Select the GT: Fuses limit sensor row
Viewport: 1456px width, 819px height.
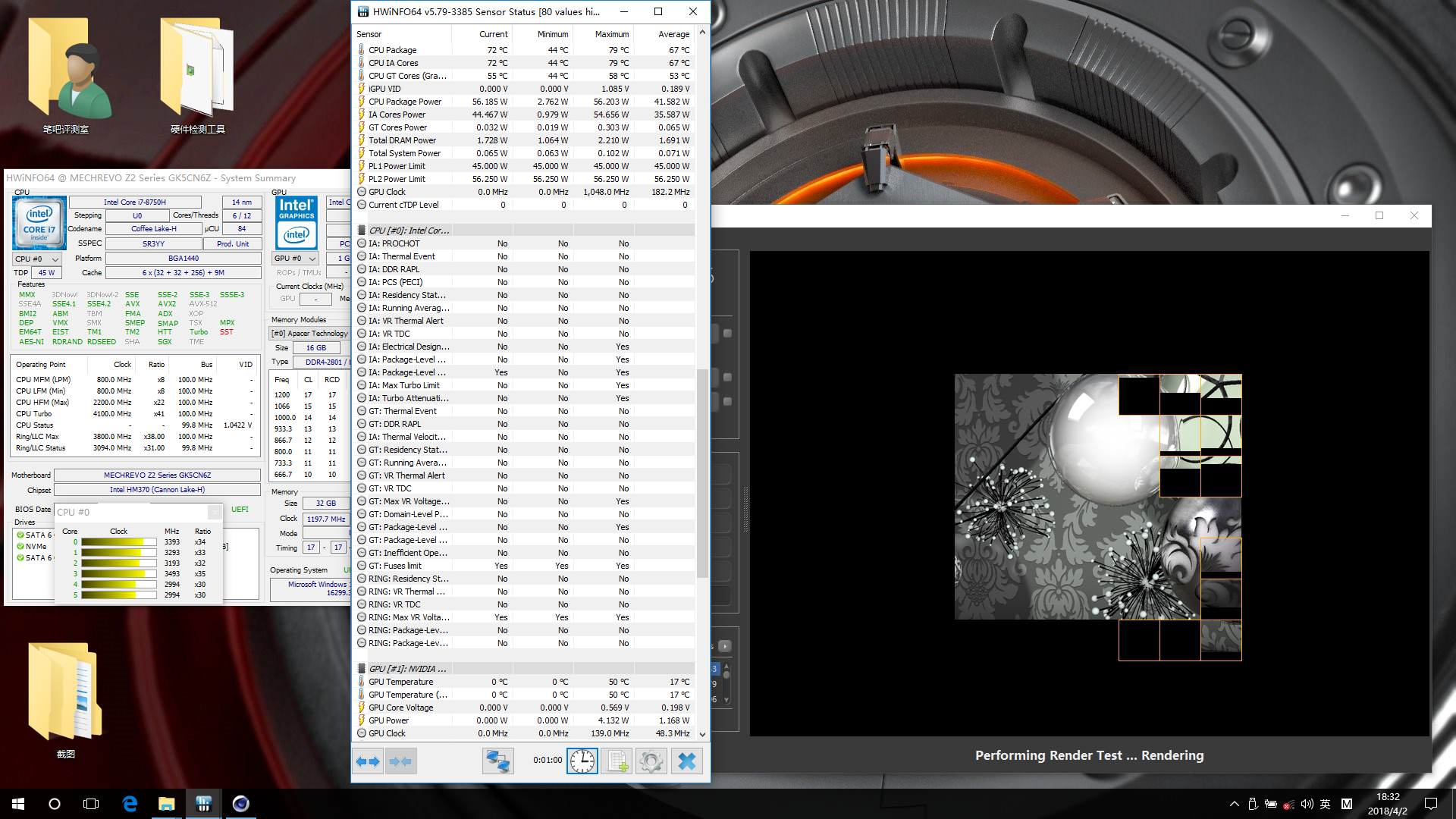[x=524, y=566]
